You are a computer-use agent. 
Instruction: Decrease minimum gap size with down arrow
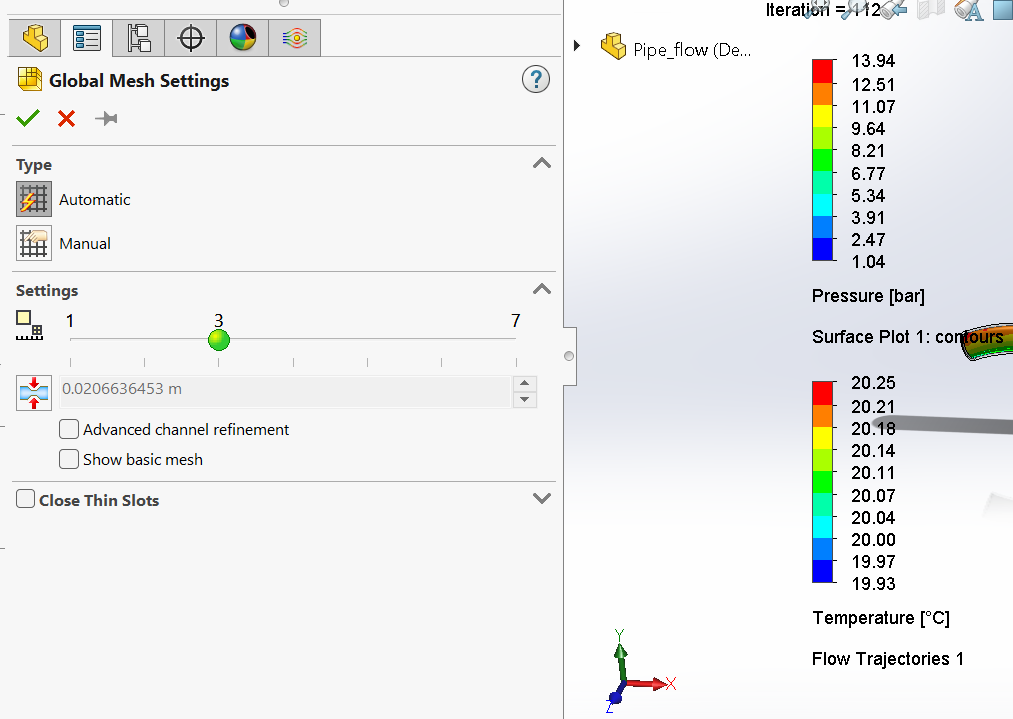pos(525,399)
